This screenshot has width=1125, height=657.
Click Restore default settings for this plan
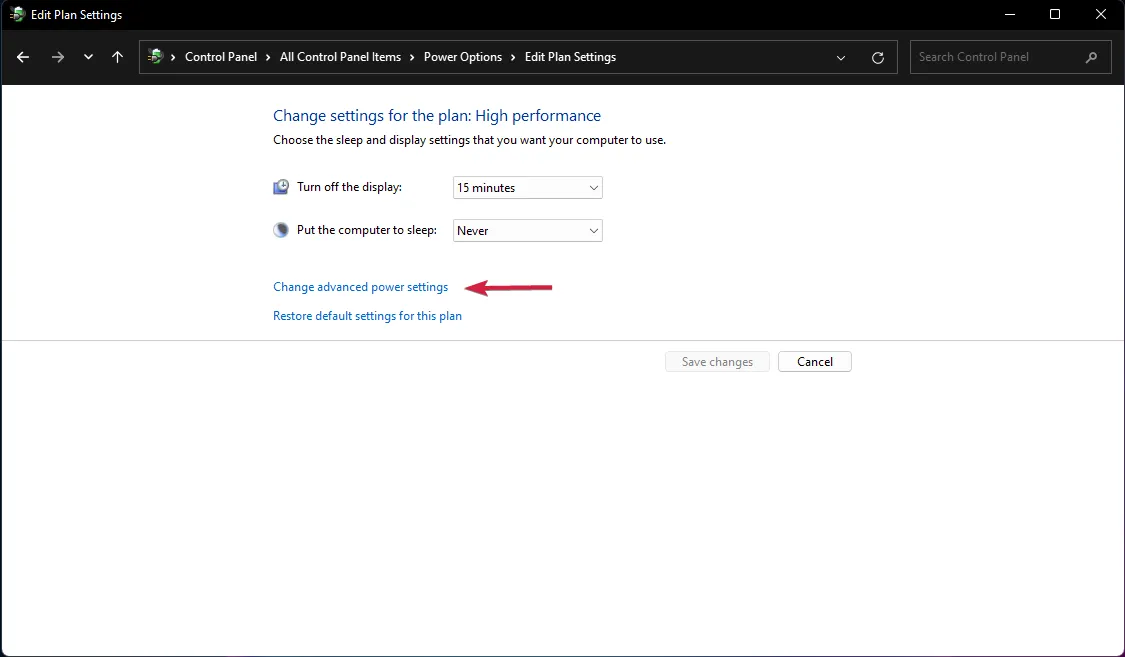tap(367, 316)
